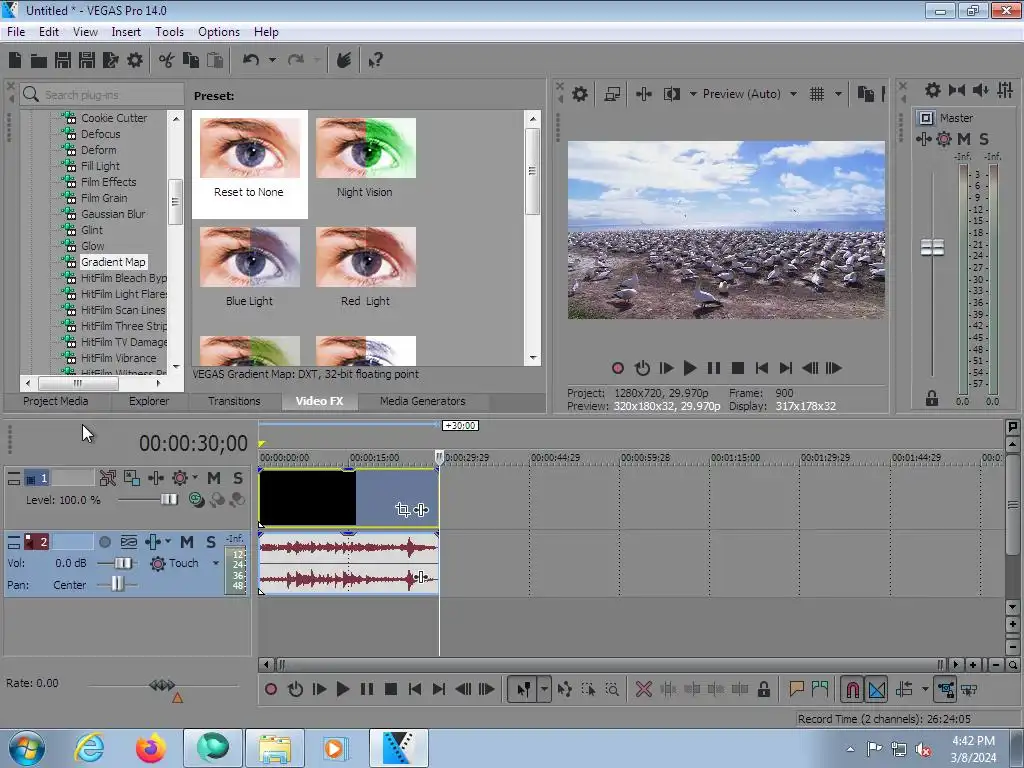Copy snapshot to clipboard in preview
The width and height of the screenshot is (1024, 768).
click(866, 94)
